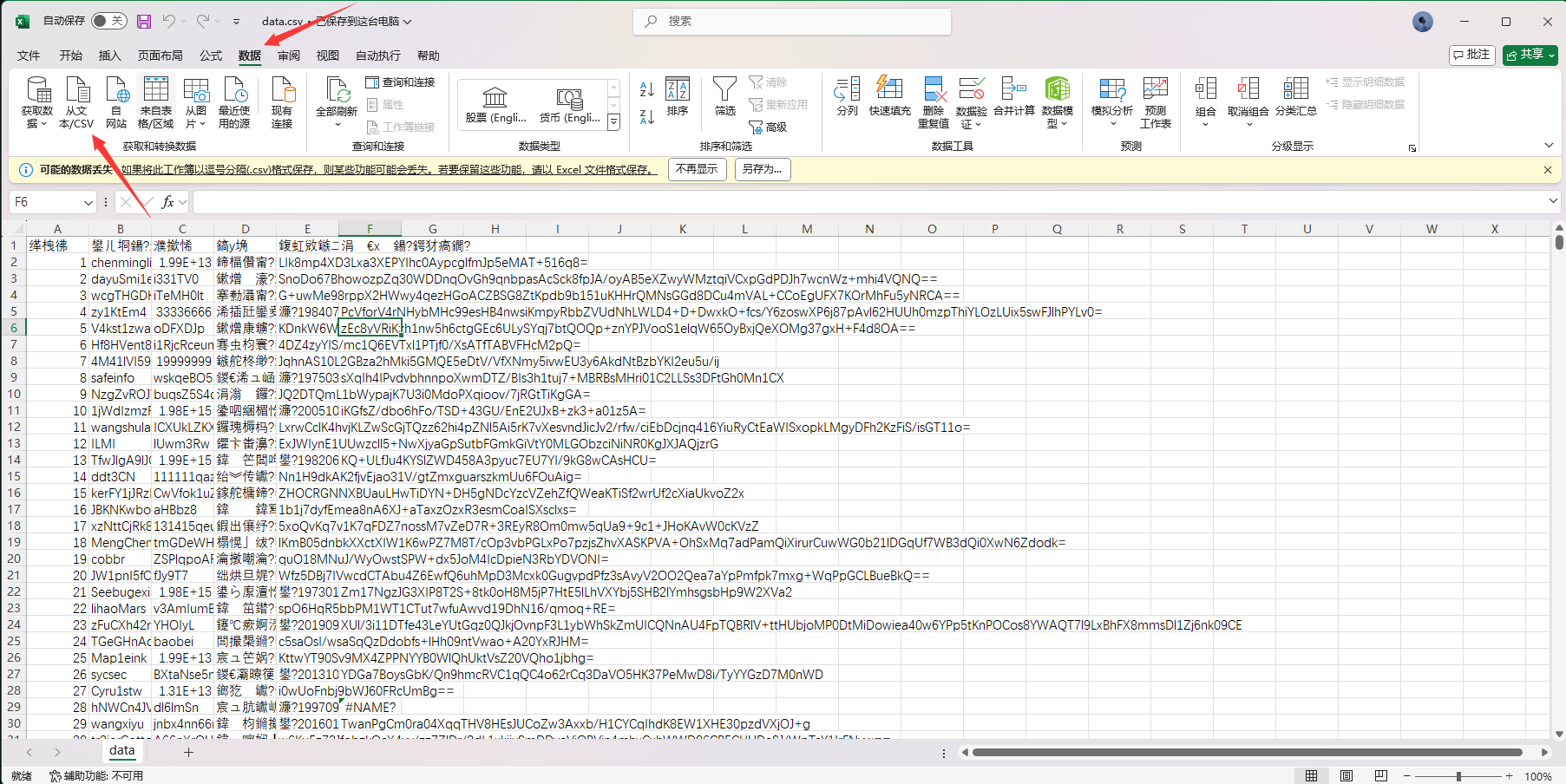Sort ascending with the A-Z icon
This screenshot has height=784, width=1566.
[x=647, y=89]
